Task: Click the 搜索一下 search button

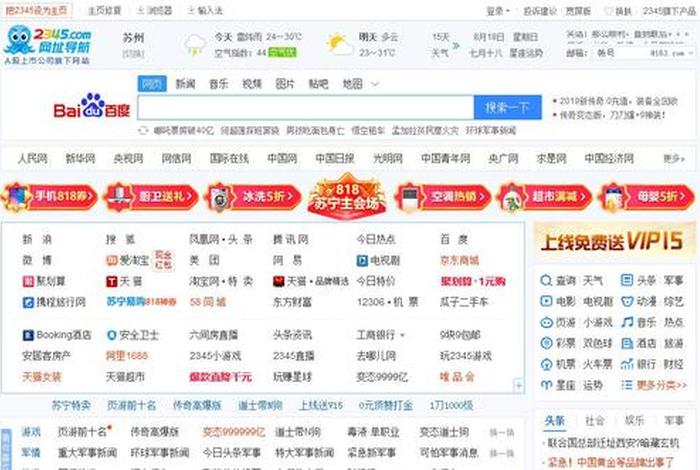Action: (508, 107)
